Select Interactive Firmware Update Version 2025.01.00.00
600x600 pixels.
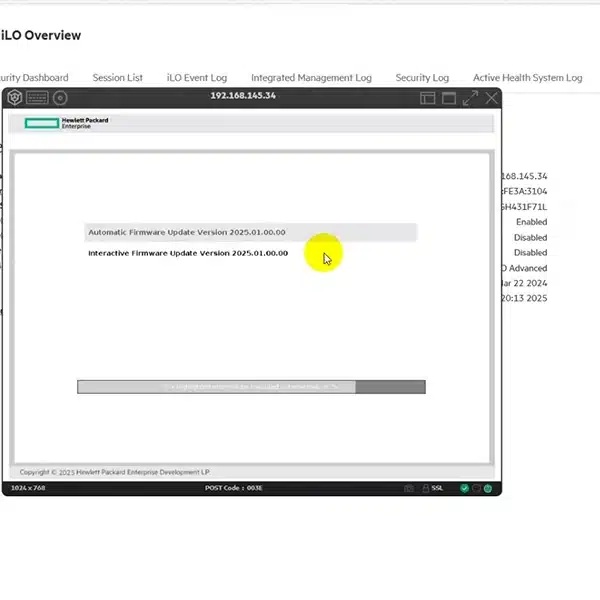coord(188,253)
